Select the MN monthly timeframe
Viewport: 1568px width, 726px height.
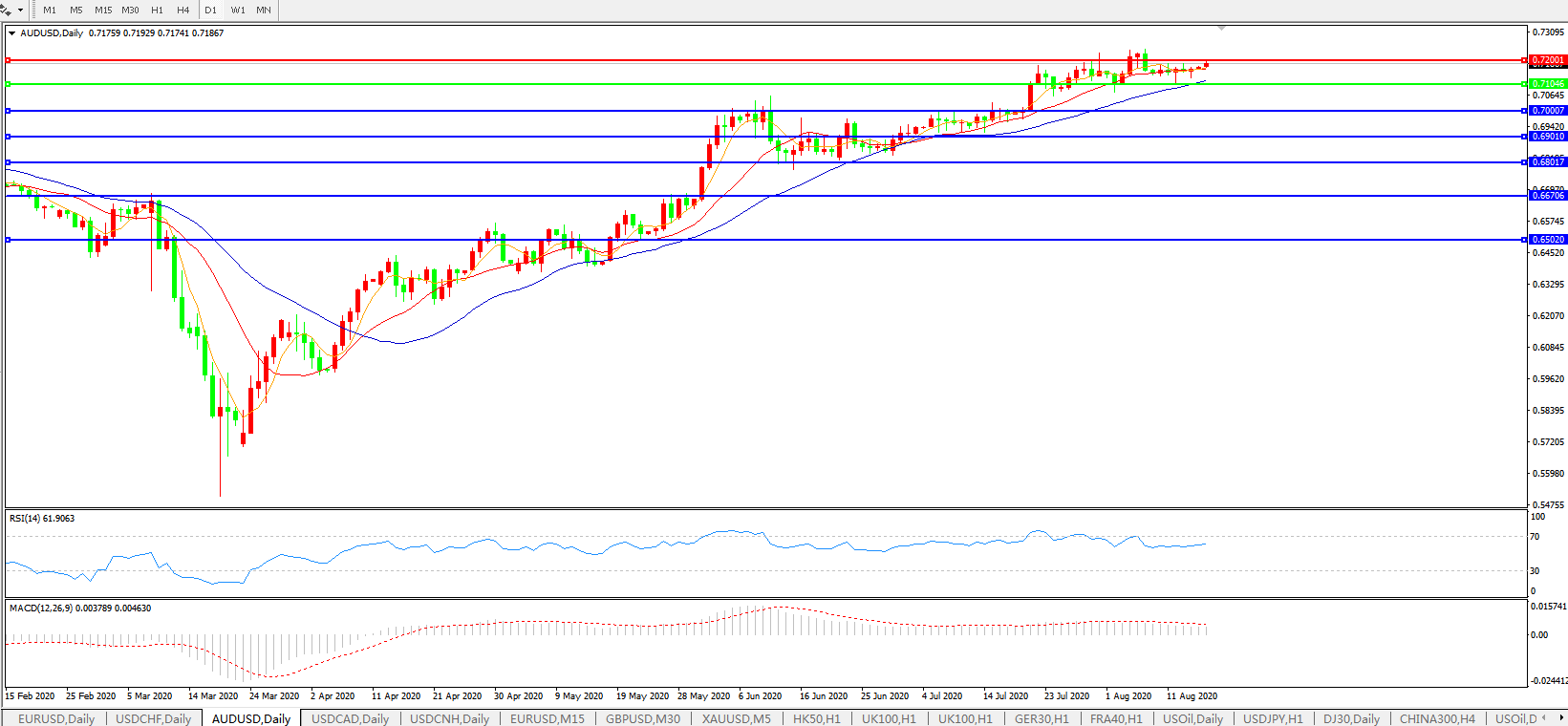pyautogui.click(x=264, y=11)
